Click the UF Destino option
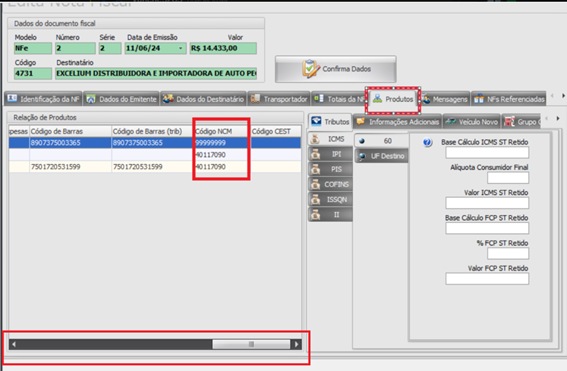Image resolution: width=567 pixels, height=371 pixels. 381,156
